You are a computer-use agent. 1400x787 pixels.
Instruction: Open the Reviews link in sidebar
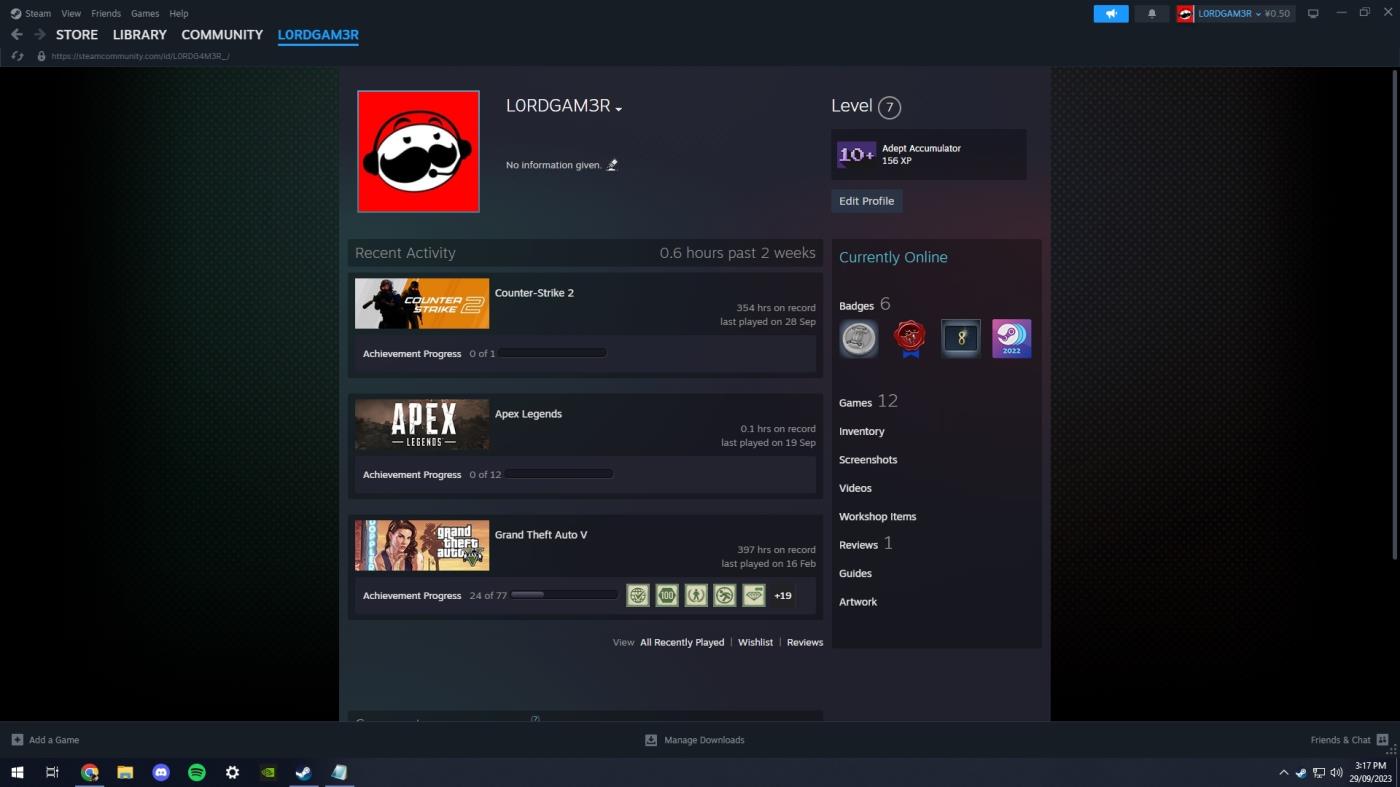coord(859,545)
